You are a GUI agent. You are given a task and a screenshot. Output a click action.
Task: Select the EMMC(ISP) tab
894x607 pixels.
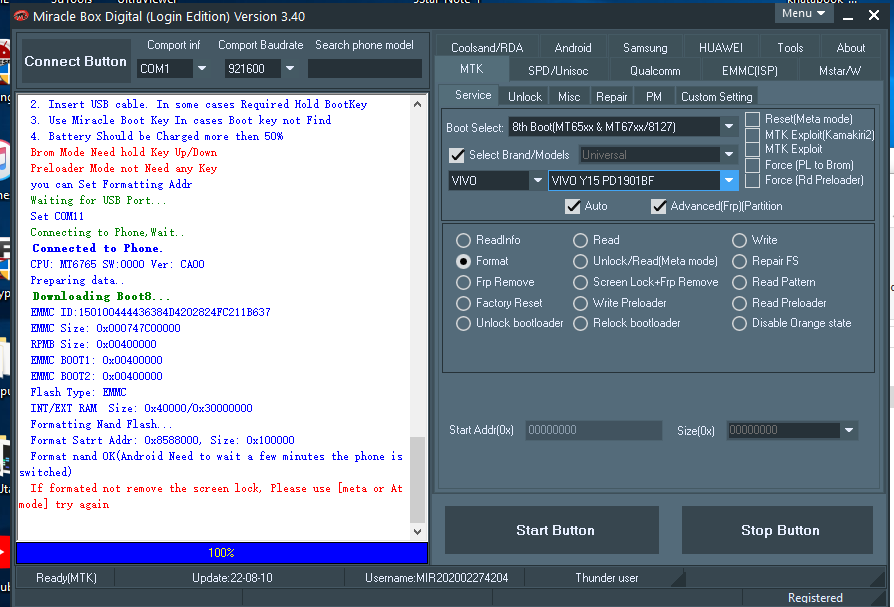click(x=749, y=71)
